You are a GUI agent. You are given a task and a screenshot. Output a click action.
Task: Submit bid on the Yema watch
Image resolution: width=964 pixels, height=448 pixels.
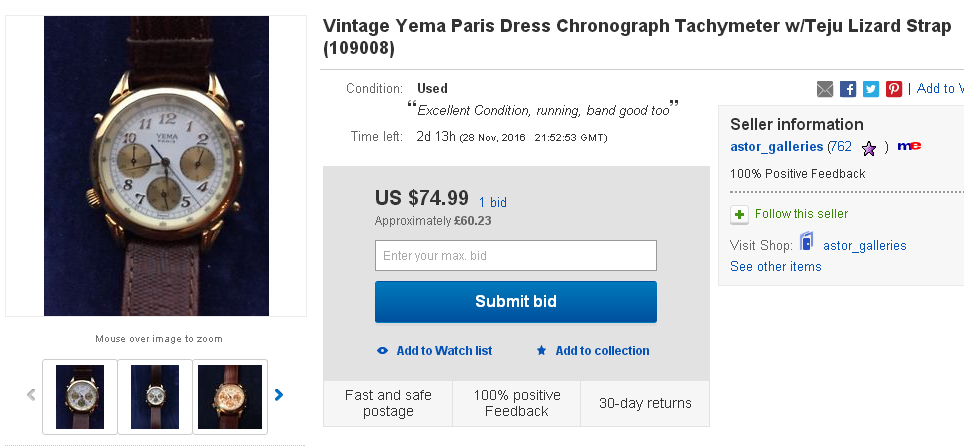[516, 301]
